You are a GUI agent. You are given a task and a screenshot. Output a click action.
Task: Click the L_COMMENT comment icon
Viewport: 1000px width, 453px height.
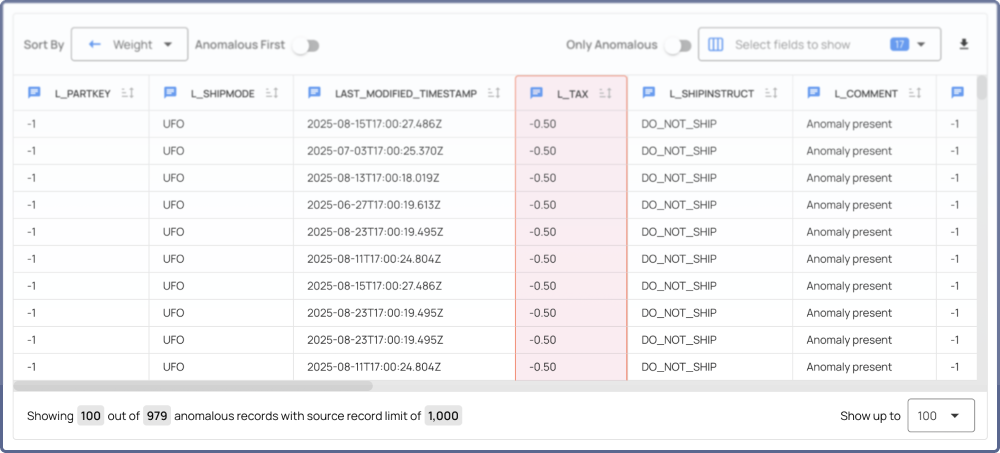click(x=813, y=93)
